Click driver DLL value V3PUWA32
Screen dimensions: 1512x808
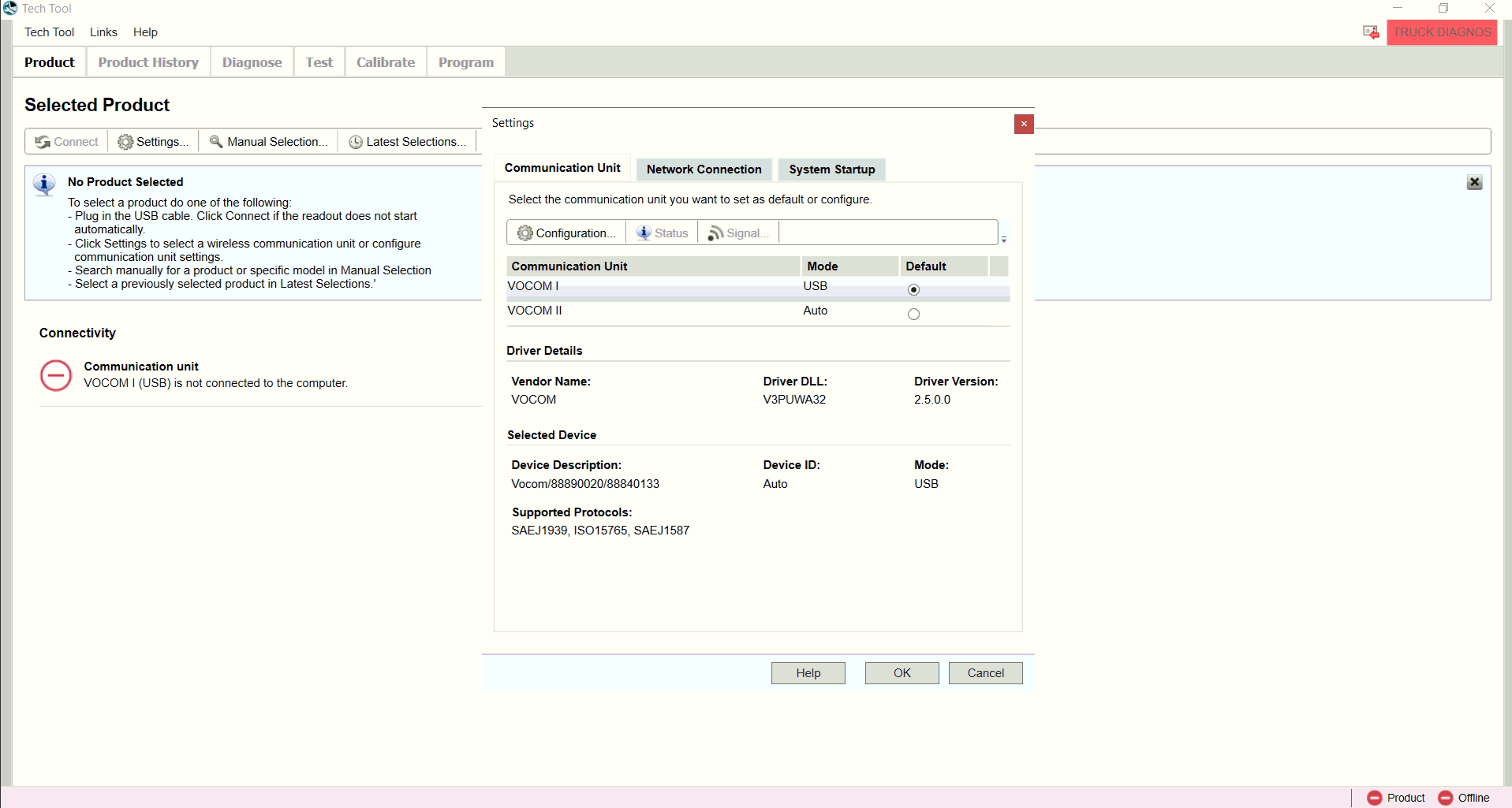point(794,400)
